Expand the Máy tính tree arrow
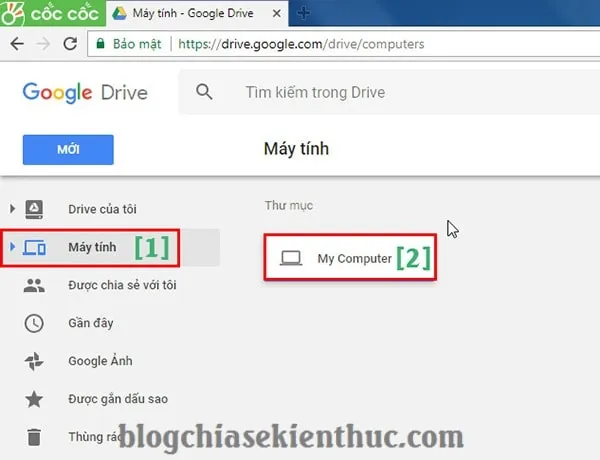 click(12, 247)
